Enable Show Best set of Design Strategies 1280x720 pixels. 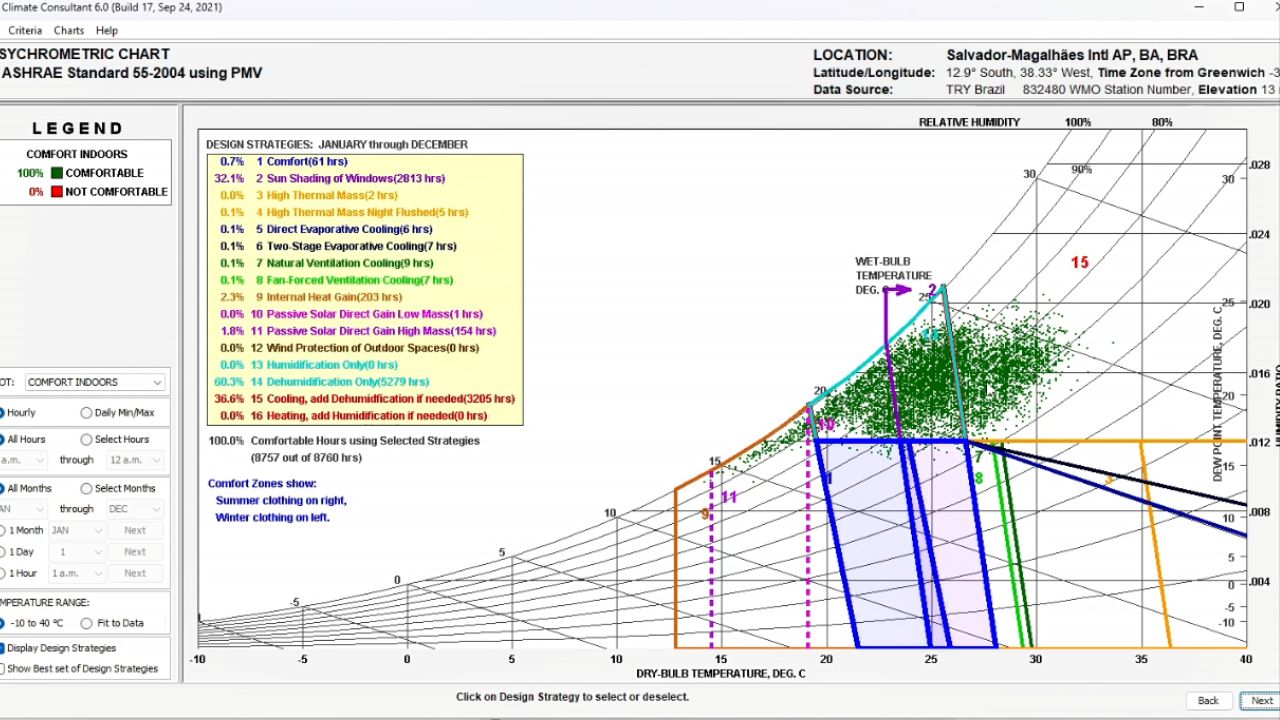point(3,668)
